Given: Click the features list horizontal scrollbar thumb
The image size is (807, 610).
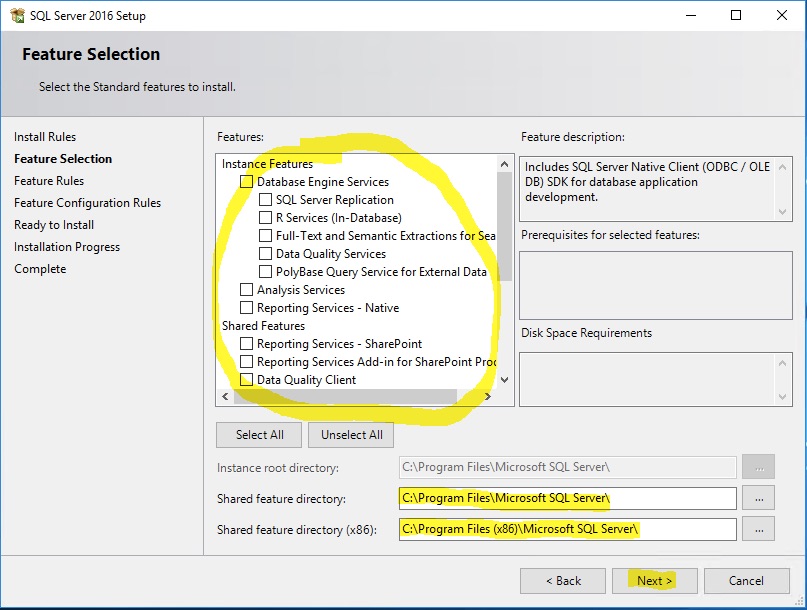Looking at the screenshot, I should click(x=345, y=396).
